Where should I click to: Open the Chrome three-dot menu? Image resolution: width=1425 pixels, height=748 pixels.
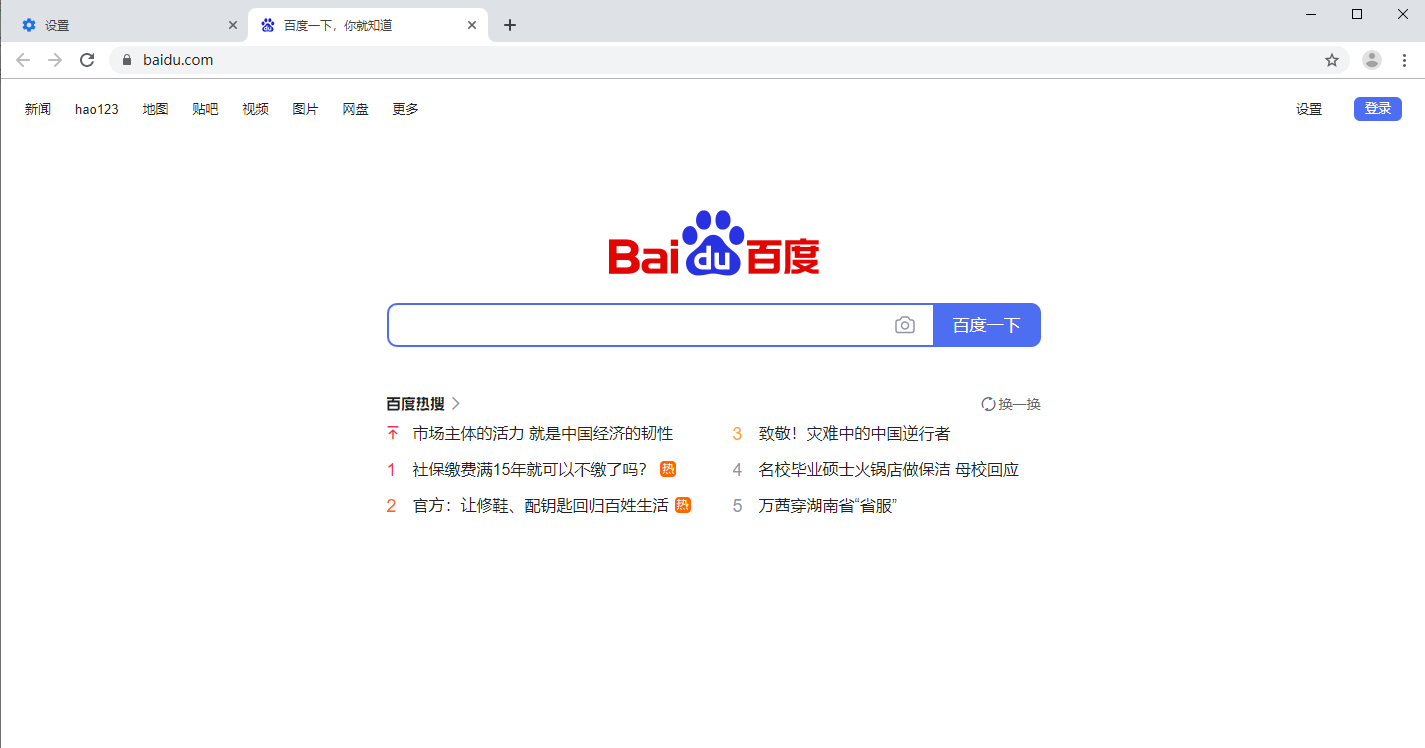click(1404, 60)
